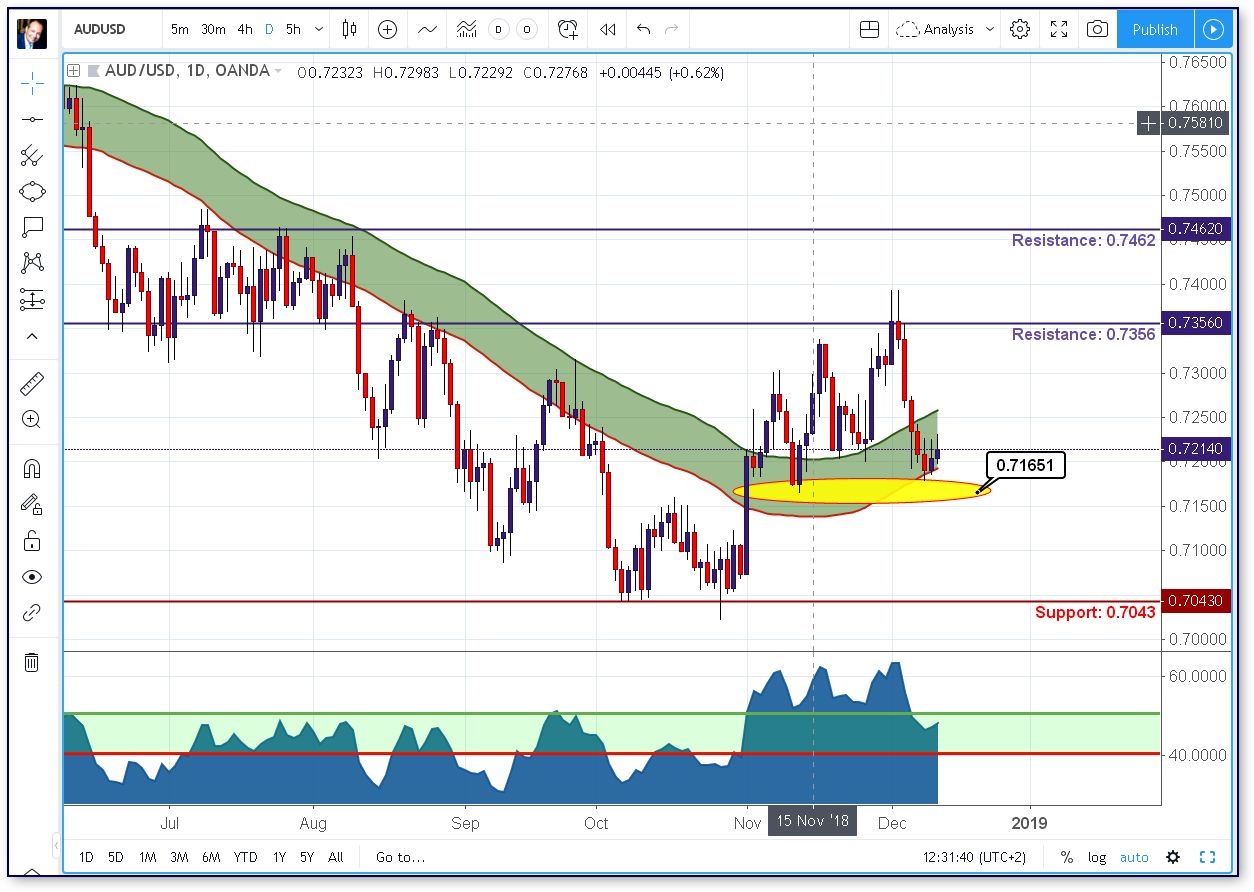Select the All date range
This screenshot has width=1254, height=892.
[x=336, y=857]
